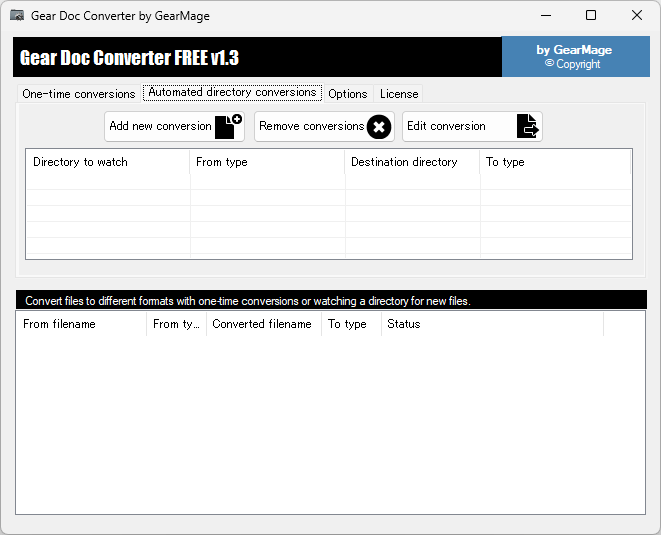Click the Directory to watch column header
Screen dimensions: 661x535
(107, 162)
